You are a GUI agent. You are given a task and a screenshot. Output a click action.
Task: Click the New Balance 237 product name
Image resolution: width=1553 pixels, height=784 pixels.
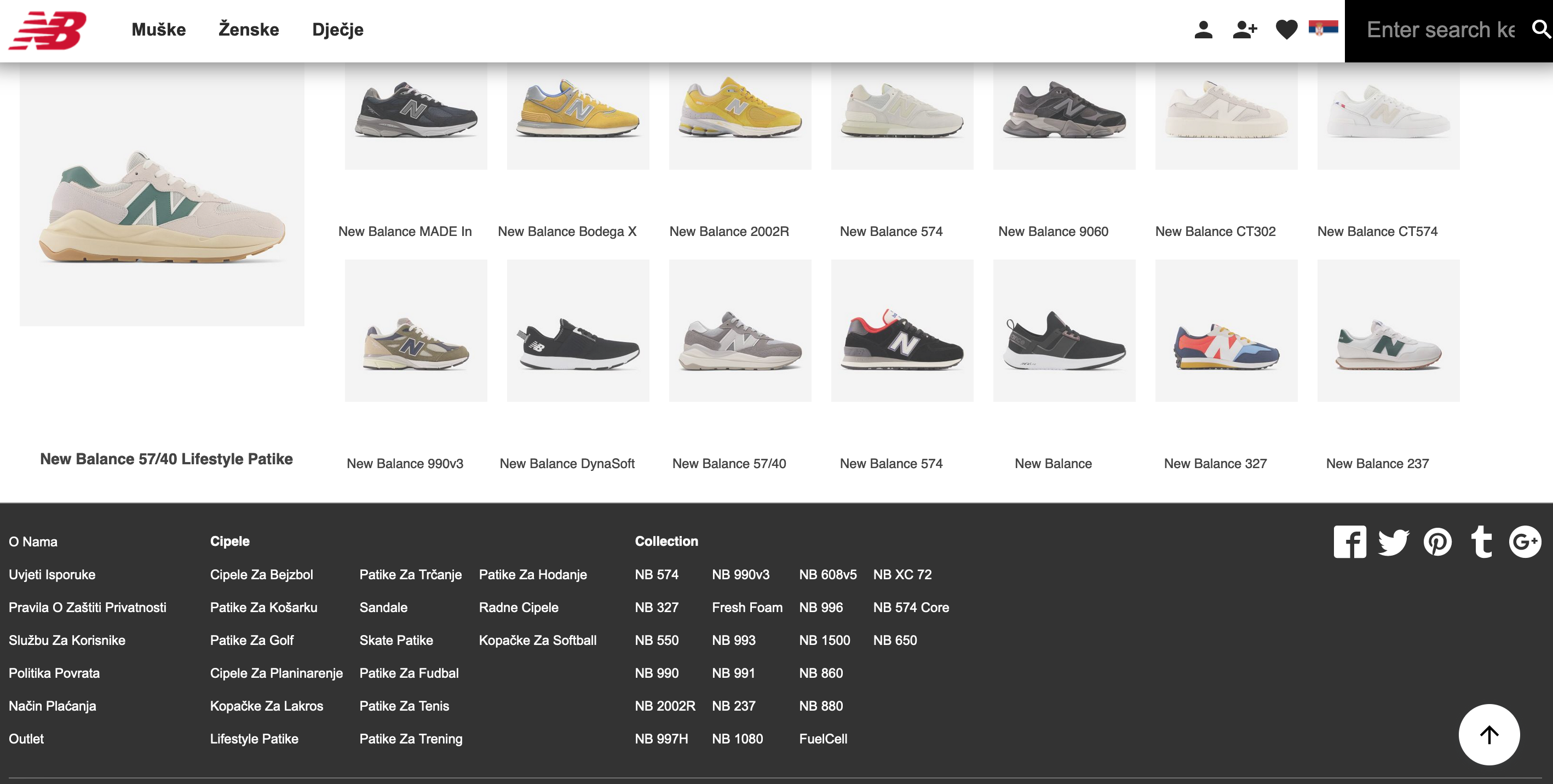point(1377,463)
